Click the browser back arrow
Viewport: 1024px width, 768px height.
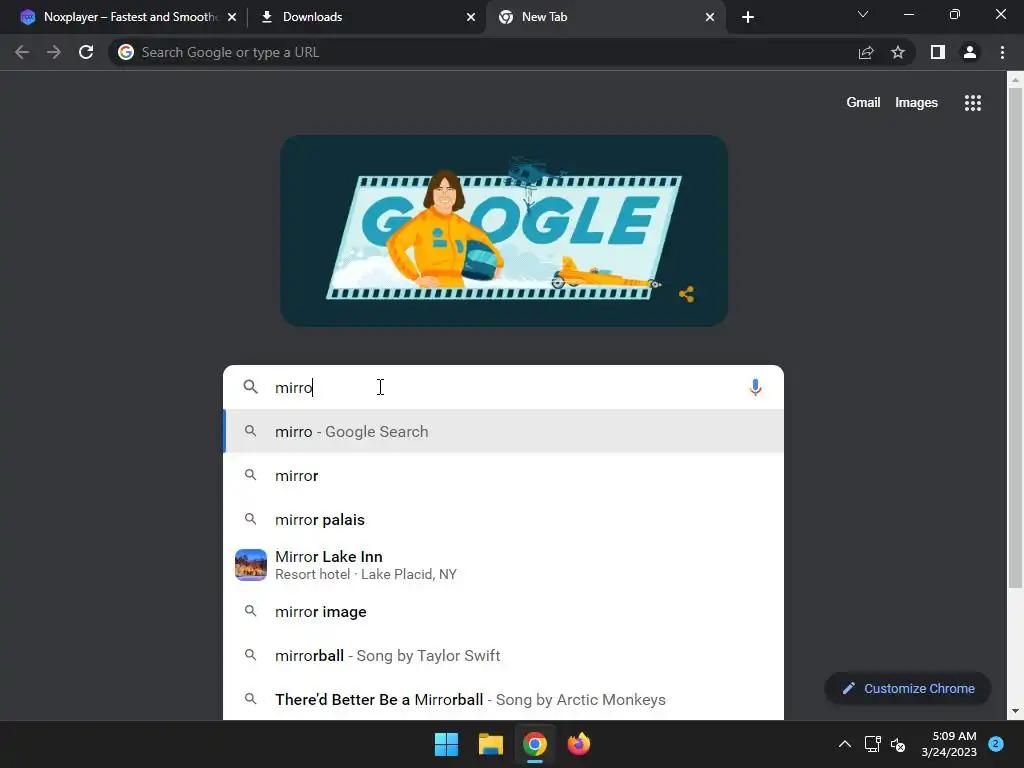click(x=22, y=52)
